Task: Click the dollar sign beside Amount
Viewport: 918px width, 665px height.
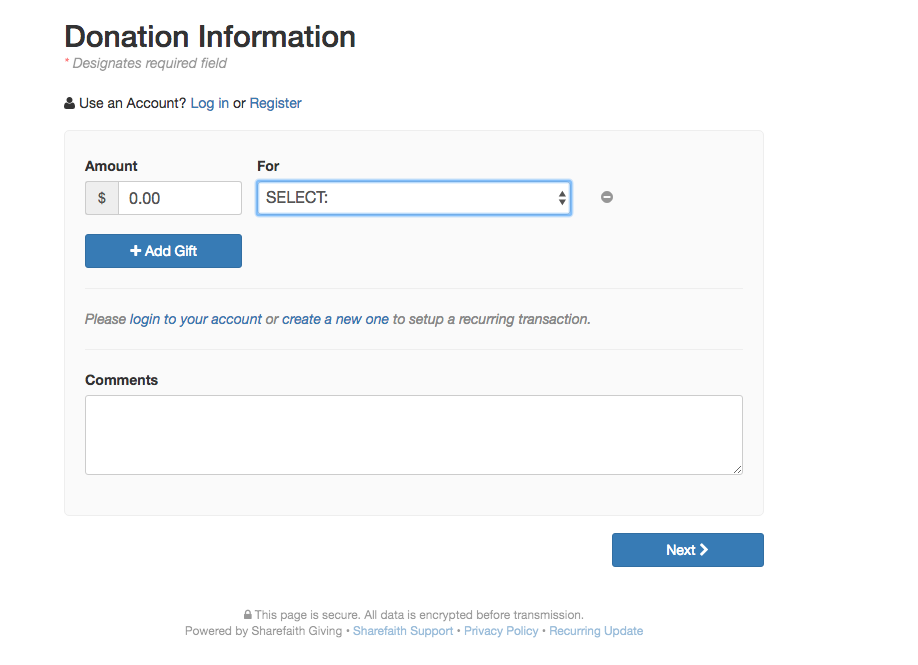Action: [x=102, y=198]
